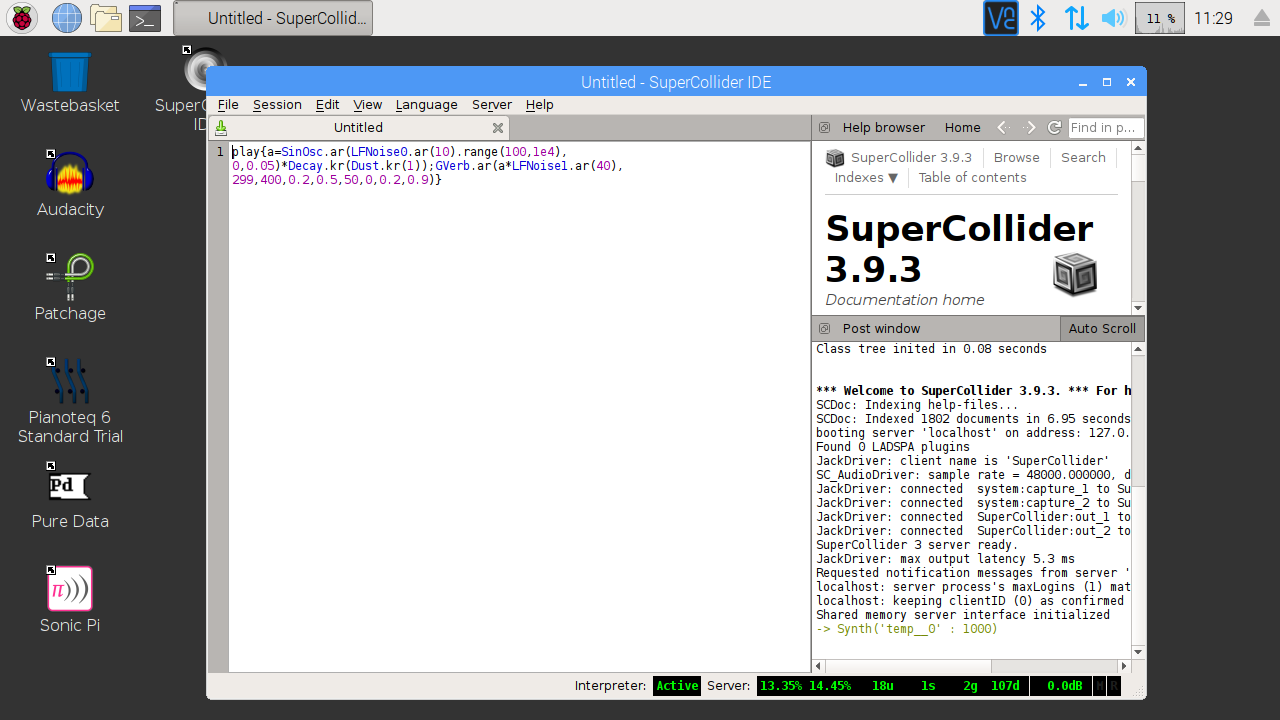Screen dimensions: 1280x720
Task: Click the Post window dock handle icon
Action: coord(825,329)
